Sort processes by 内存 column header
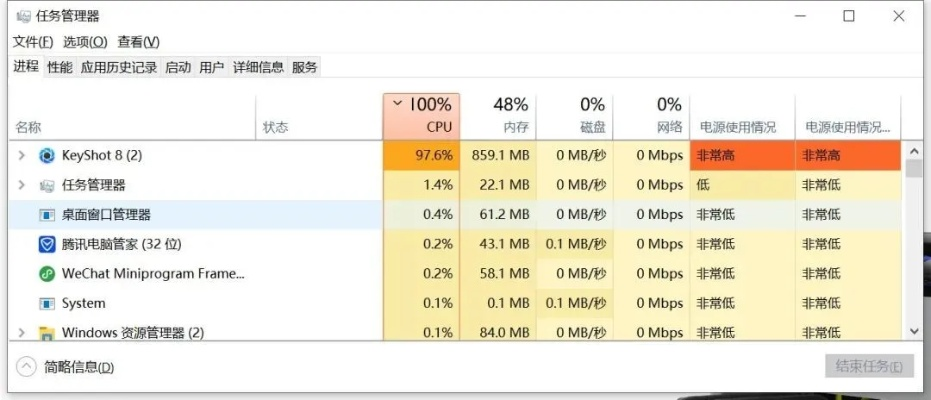 (511, 116)
